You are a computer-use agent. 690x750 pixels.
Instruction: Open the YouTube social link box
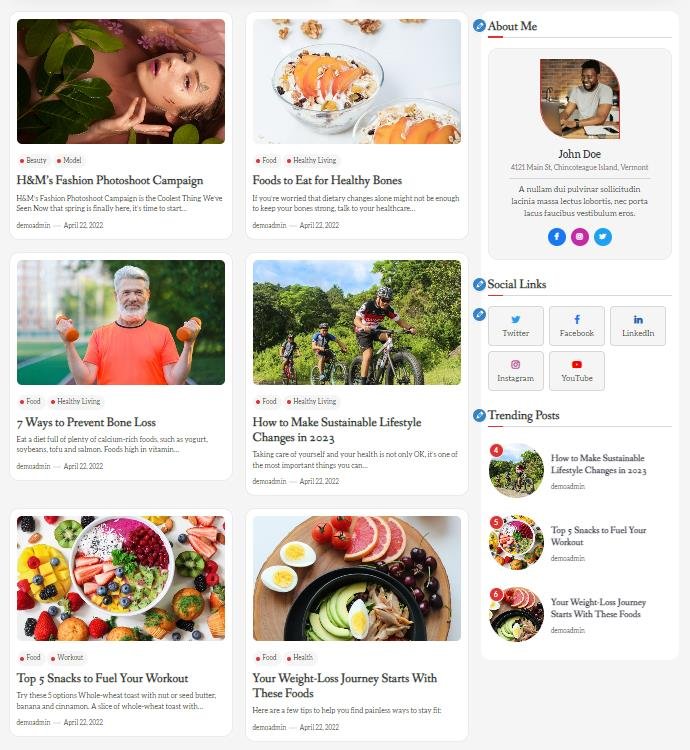coord(577,371)
